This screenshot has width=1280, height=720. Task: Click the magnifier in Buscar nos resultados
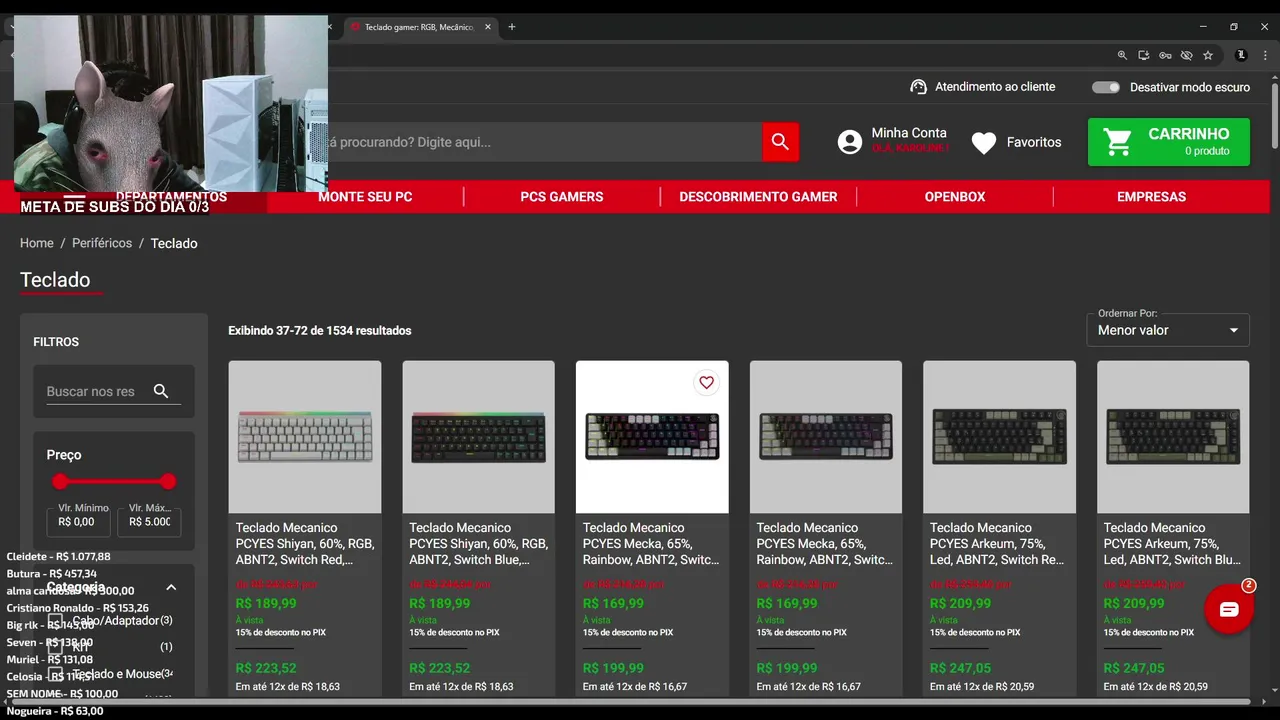[x=161, y=391]
